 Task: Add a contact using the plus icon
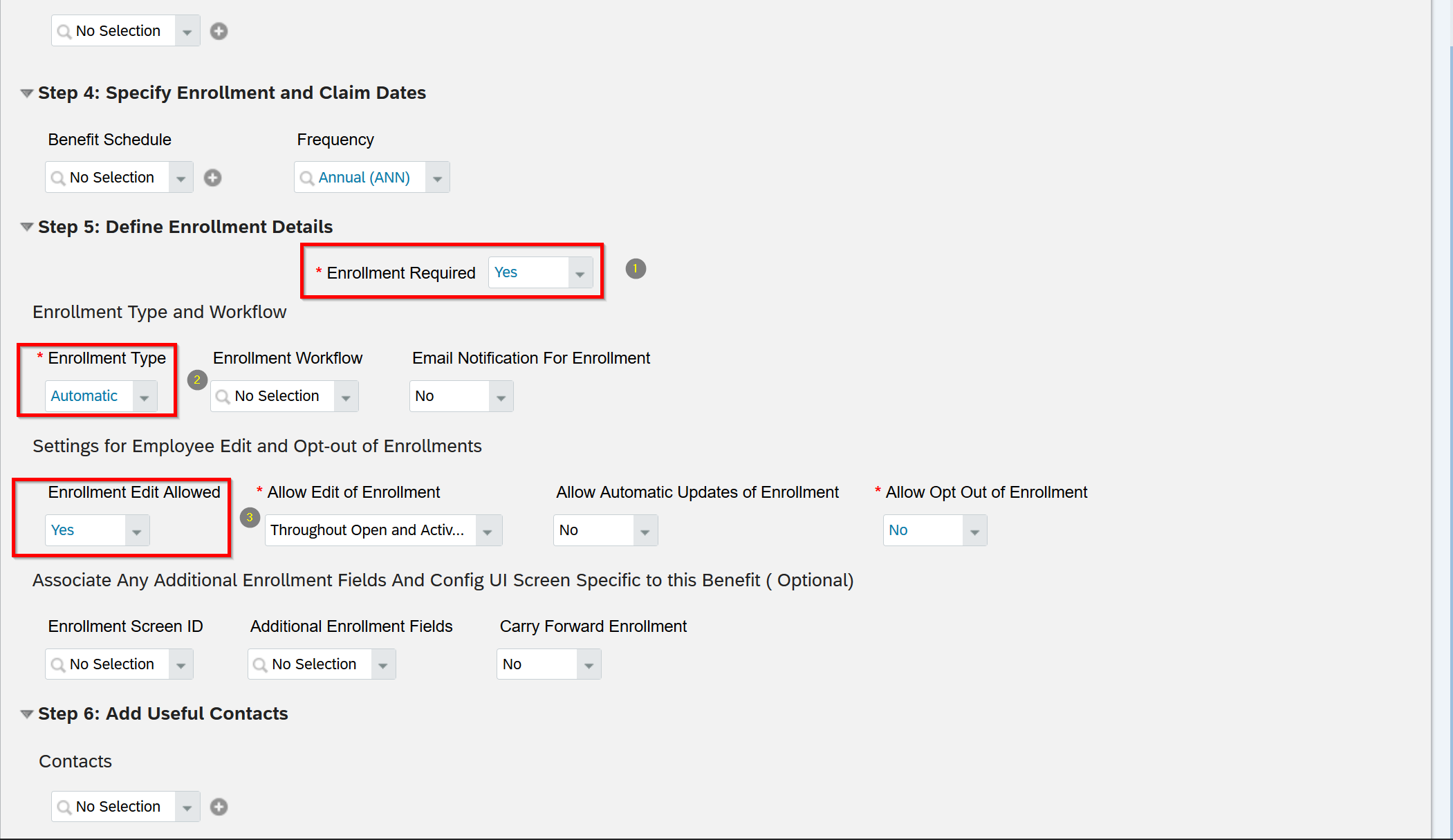(x=219, y=807)
